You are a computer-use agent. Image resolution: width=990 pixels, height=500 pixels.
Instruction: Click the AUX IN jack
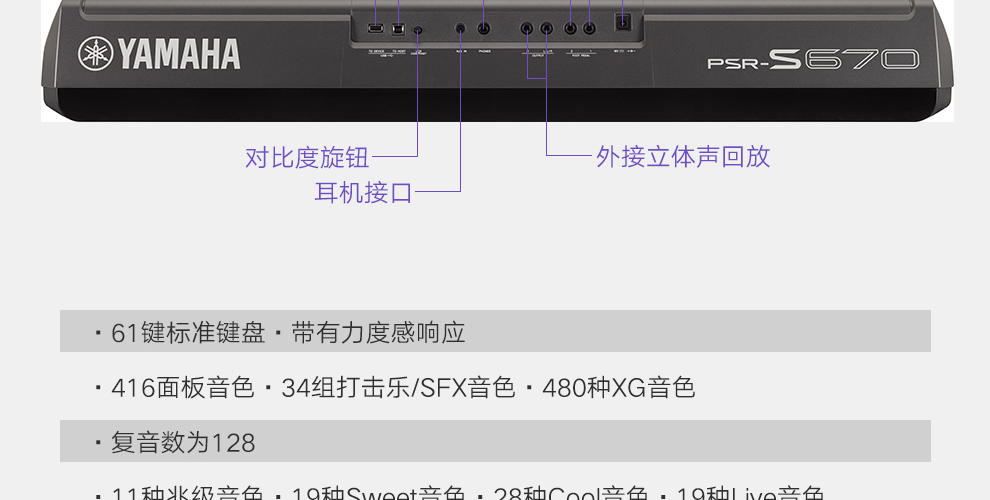[x=460, y=28]
